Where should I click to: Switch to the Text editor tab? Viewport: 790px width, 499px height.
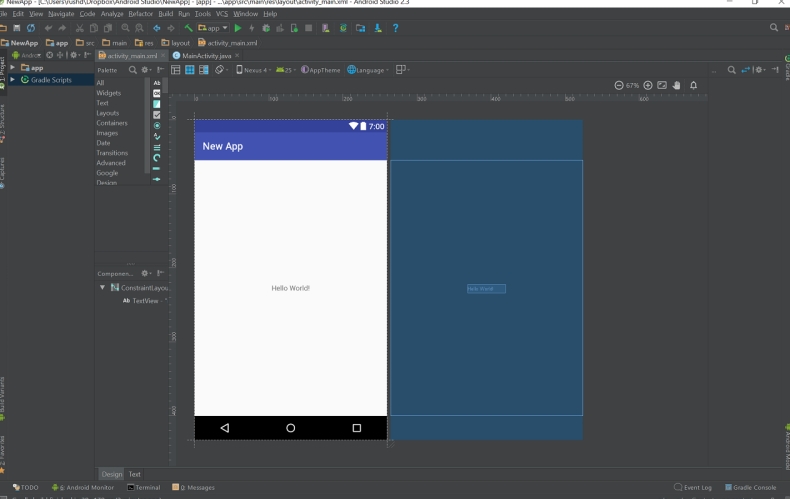(x=134, y=474)
